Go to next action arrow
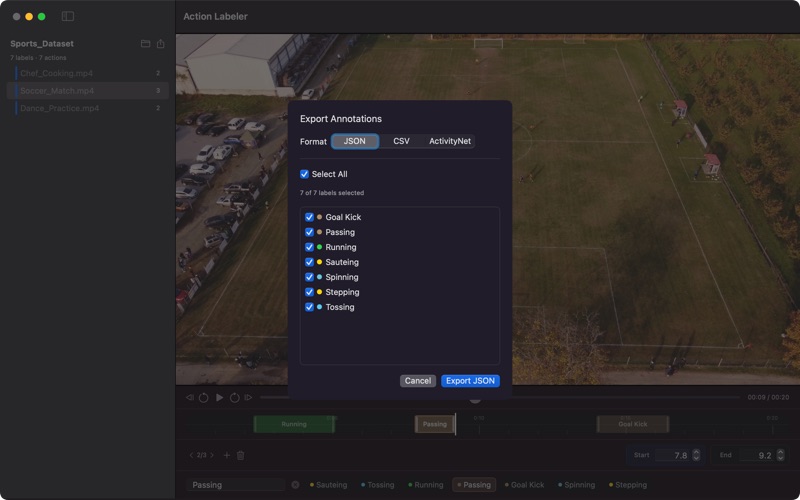This screenshot has height=500, width=800. tap(212, 455)
